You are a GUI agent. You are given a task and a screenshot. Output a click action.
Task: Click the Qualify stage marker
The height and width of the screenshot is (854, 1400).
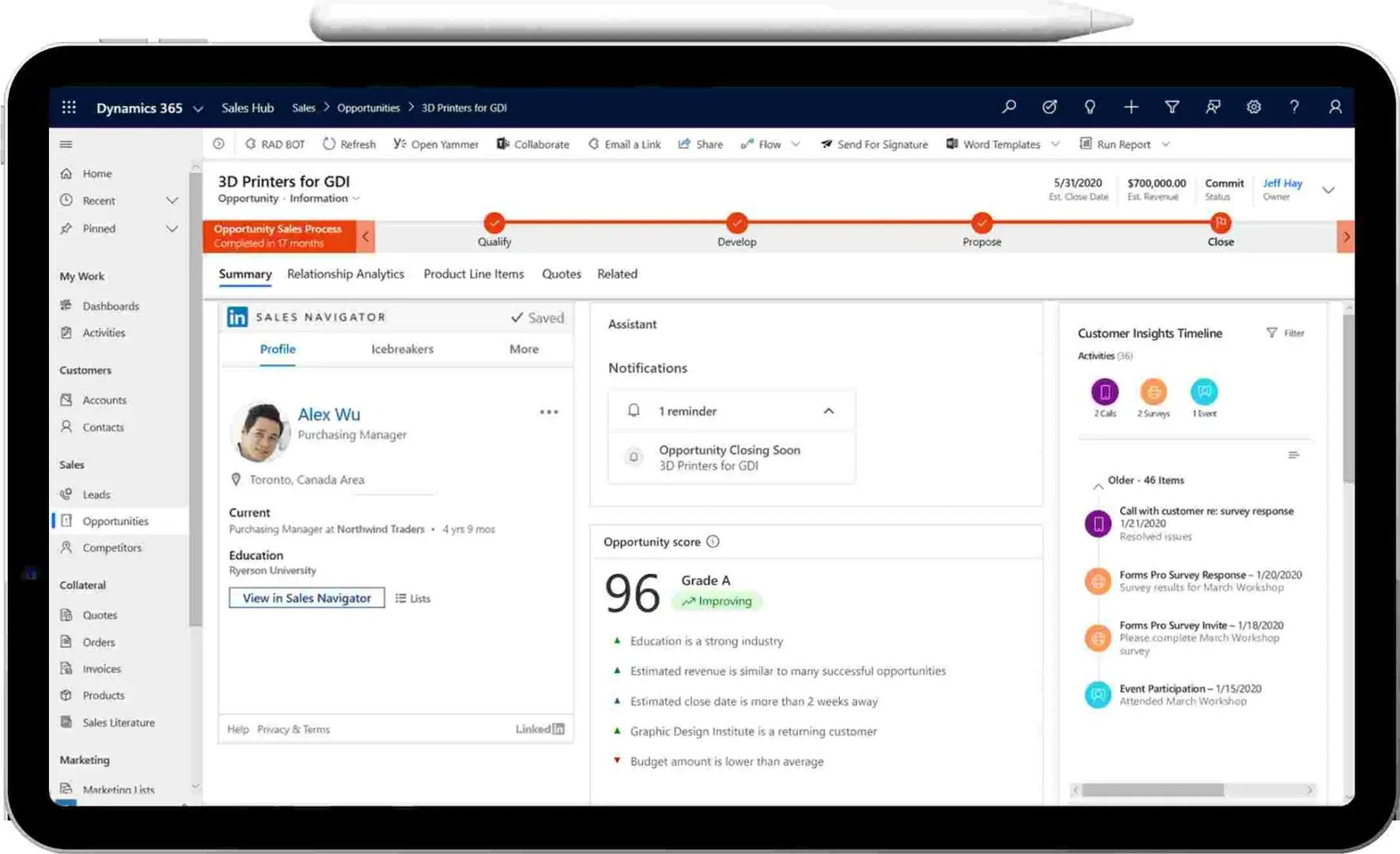click(x=494, y=222)
